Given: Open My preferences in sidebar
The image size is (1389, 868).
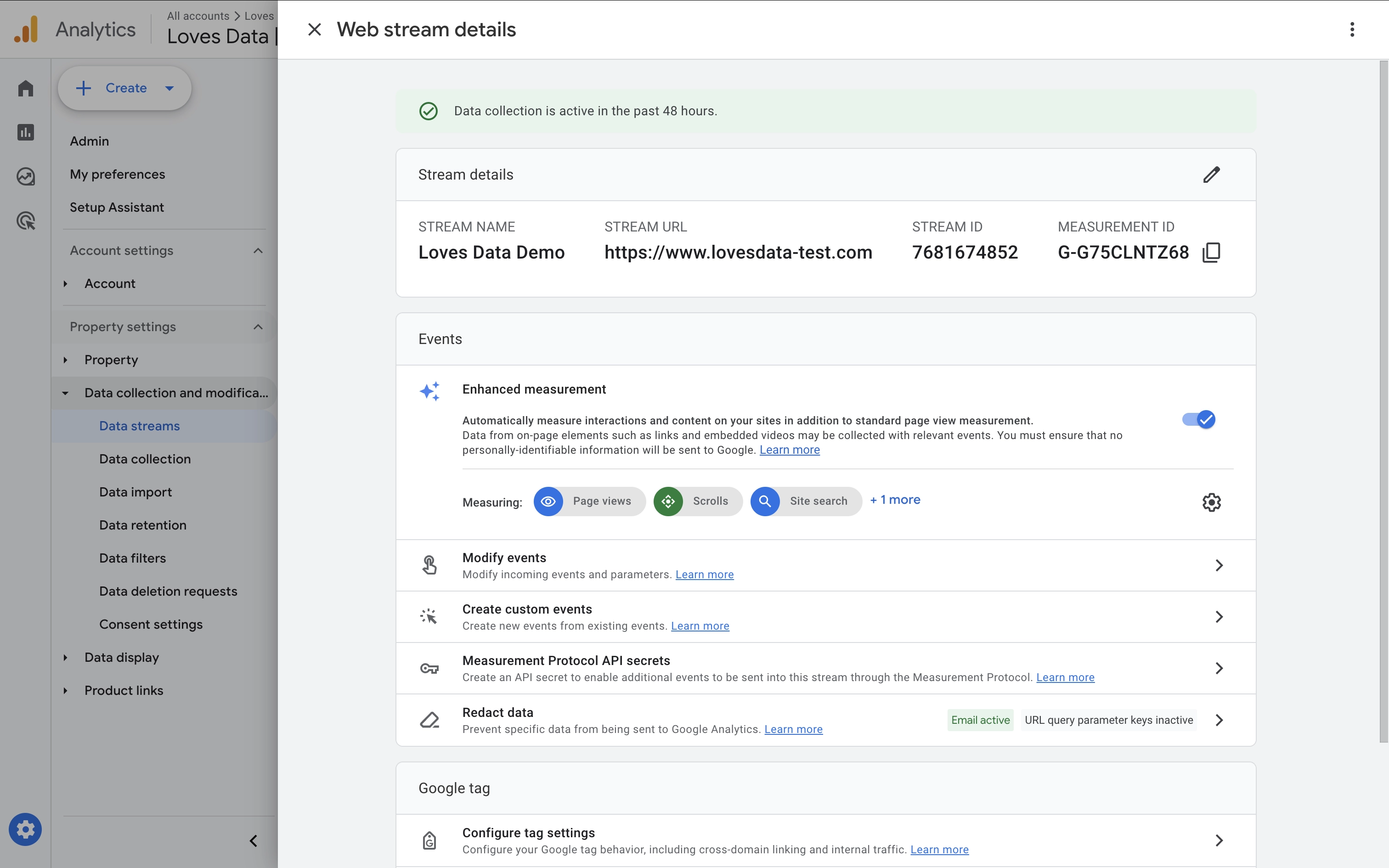Looking at the screenshot, I should coord(117,175).
